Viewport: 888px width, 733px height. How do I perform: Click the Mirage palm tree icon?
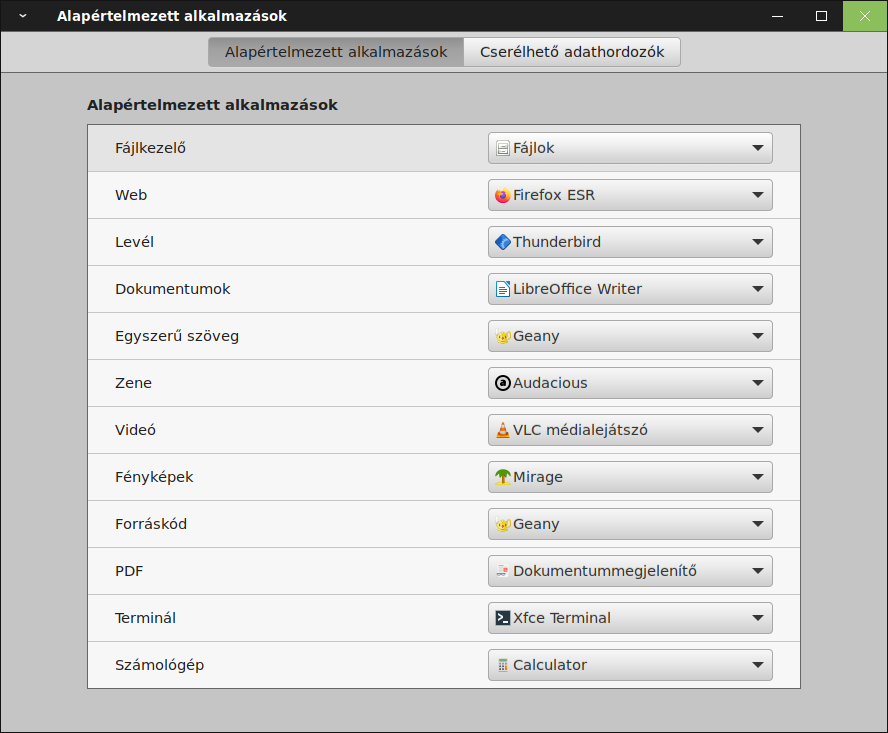tap(502, 478)
